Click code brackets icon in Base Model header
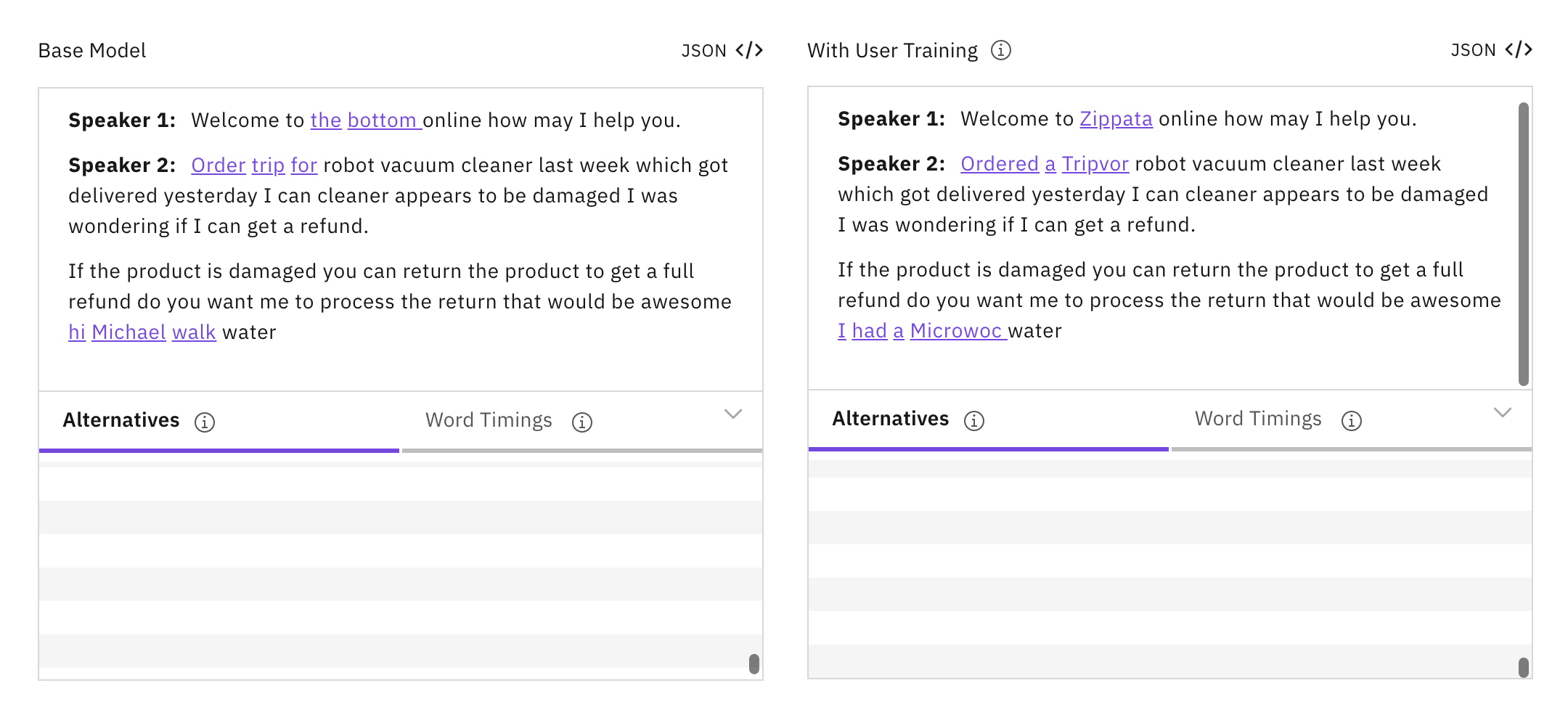 click(749, 50)
